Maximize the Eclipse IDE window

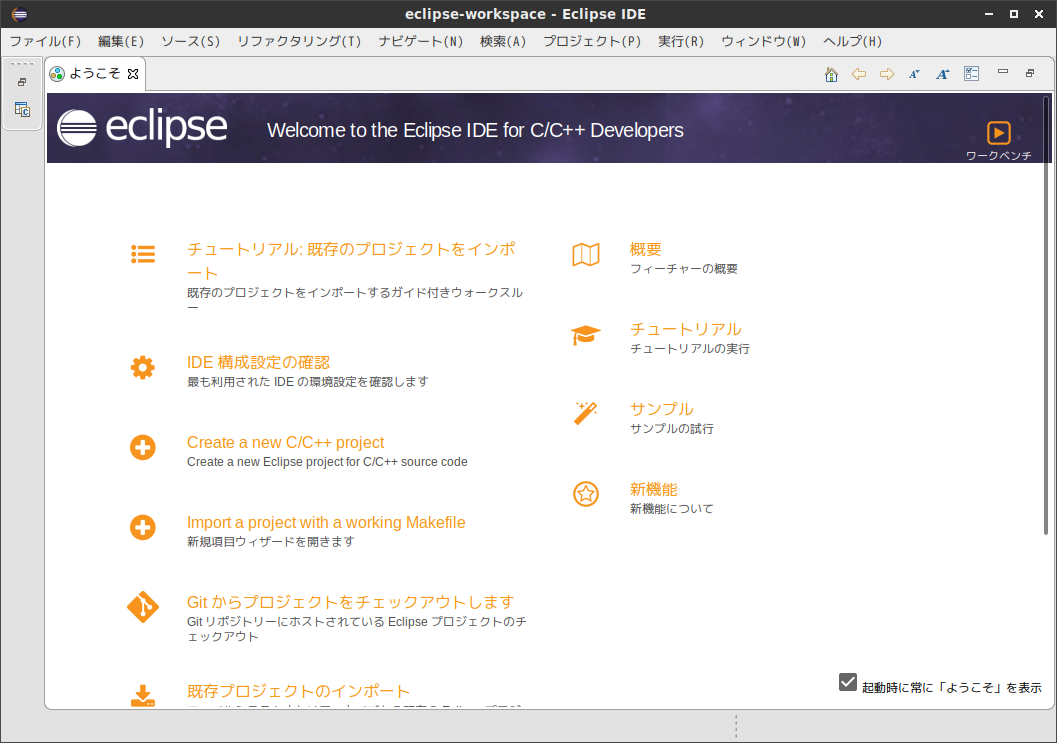1014,14
